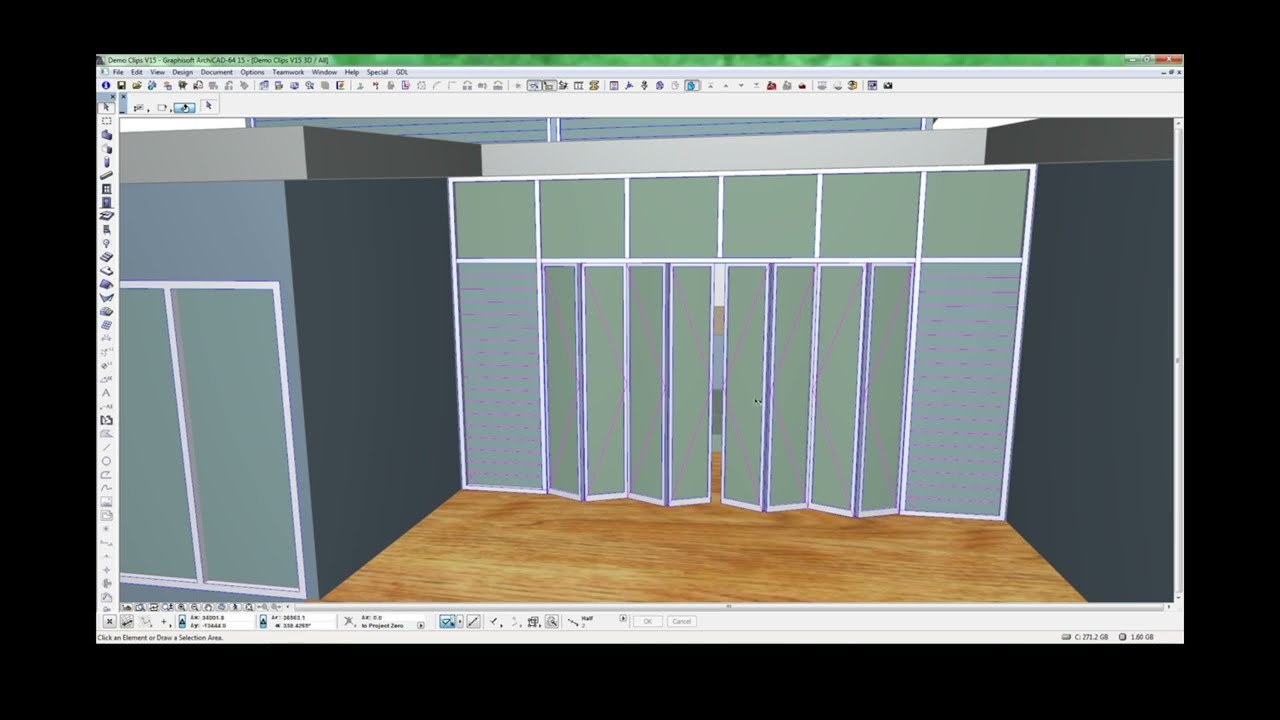Click the grayed-out OK button
Image resolution: width=1280 pixels, height=720 pixels.
[x=647, y=621]
